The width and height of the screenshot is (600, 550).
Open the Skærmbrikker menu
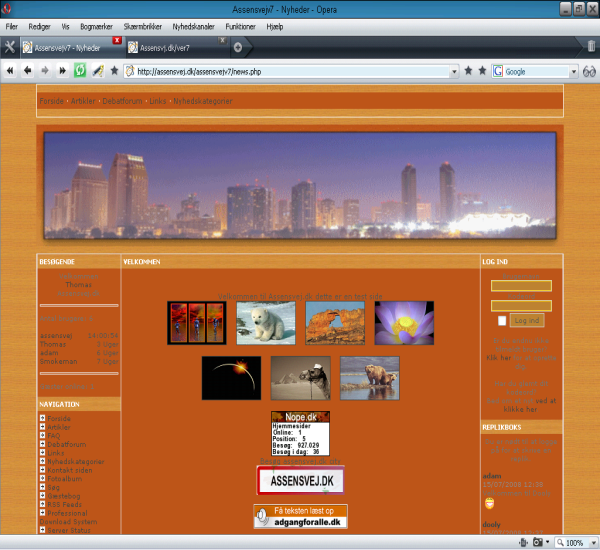142,27
